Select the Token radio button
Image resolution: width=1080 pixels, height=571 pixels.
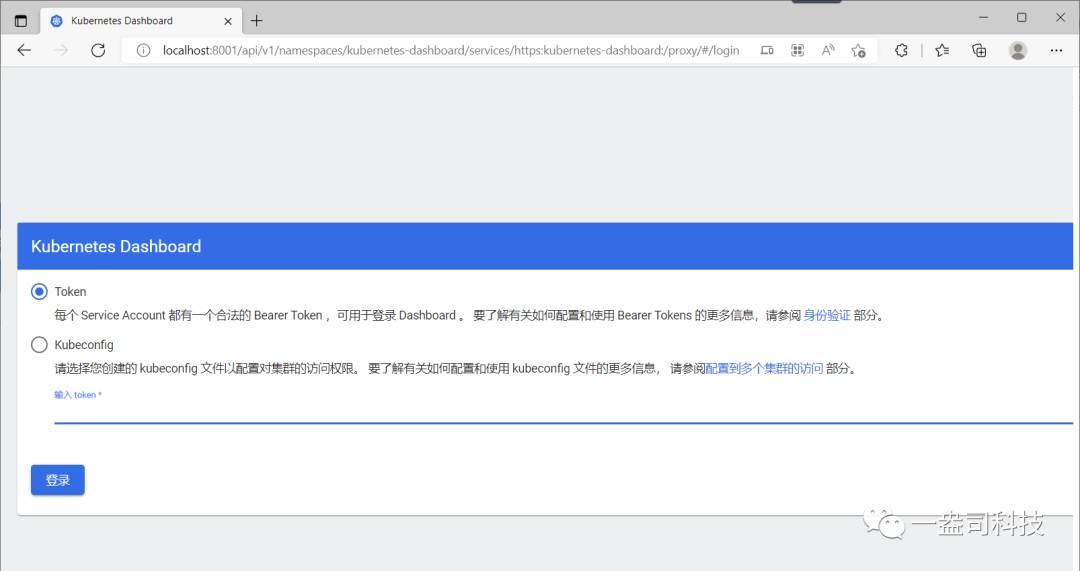[39, 291]
